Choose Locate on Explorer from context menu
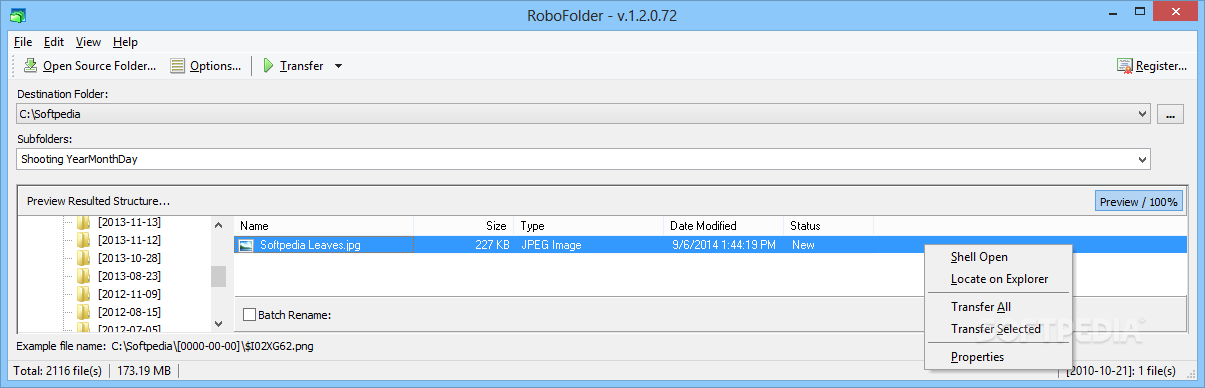This screenshot has height=388, width=1205. coord(998,279)
